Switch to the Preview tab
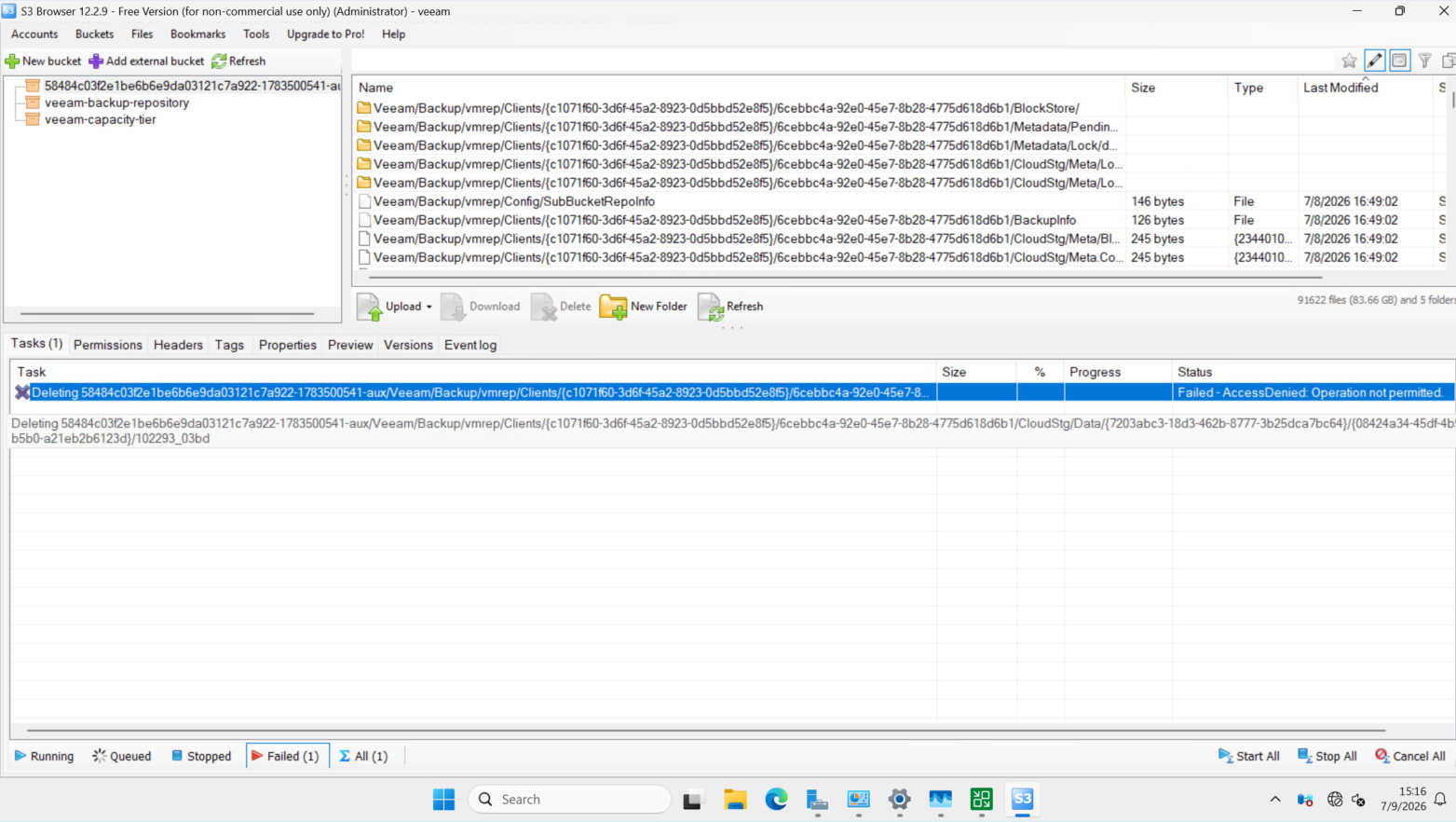The height and width of the screenshot is (822, 1456). pyautogui.click(x=350, y=345)
